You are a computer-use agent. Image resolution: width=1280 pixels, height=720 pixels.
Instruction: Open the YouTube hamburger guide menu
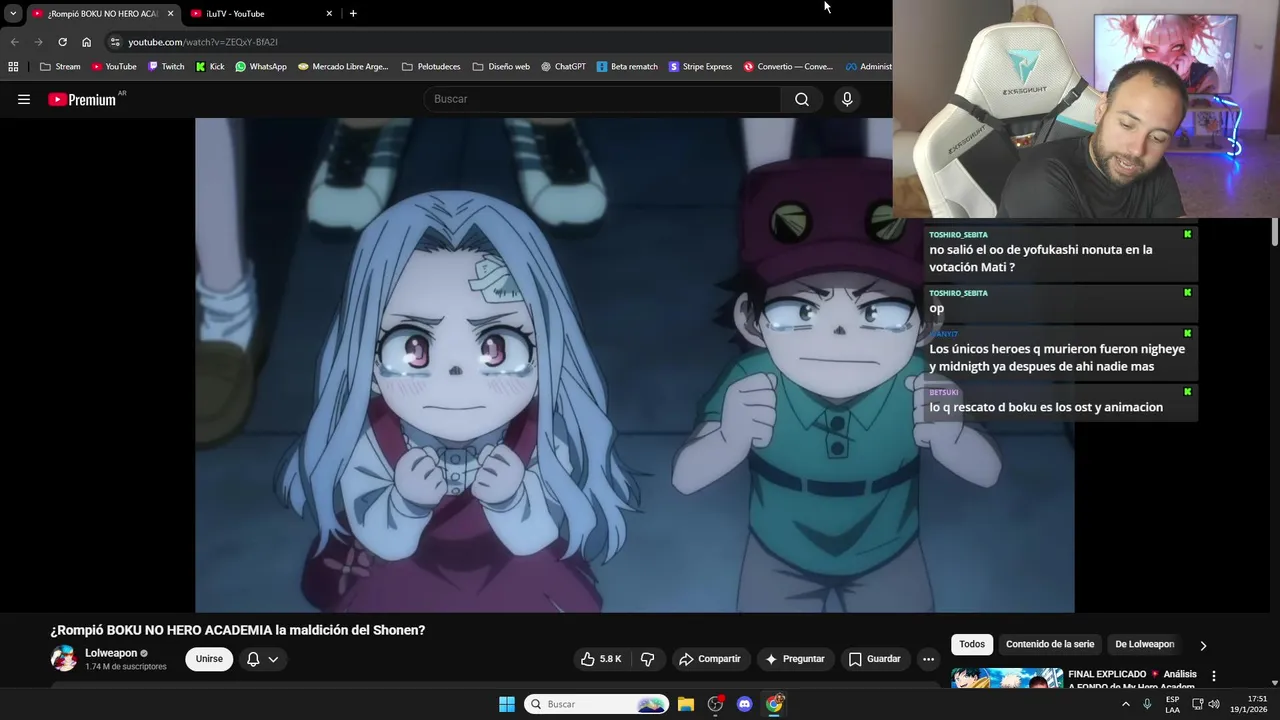(24, 99)
